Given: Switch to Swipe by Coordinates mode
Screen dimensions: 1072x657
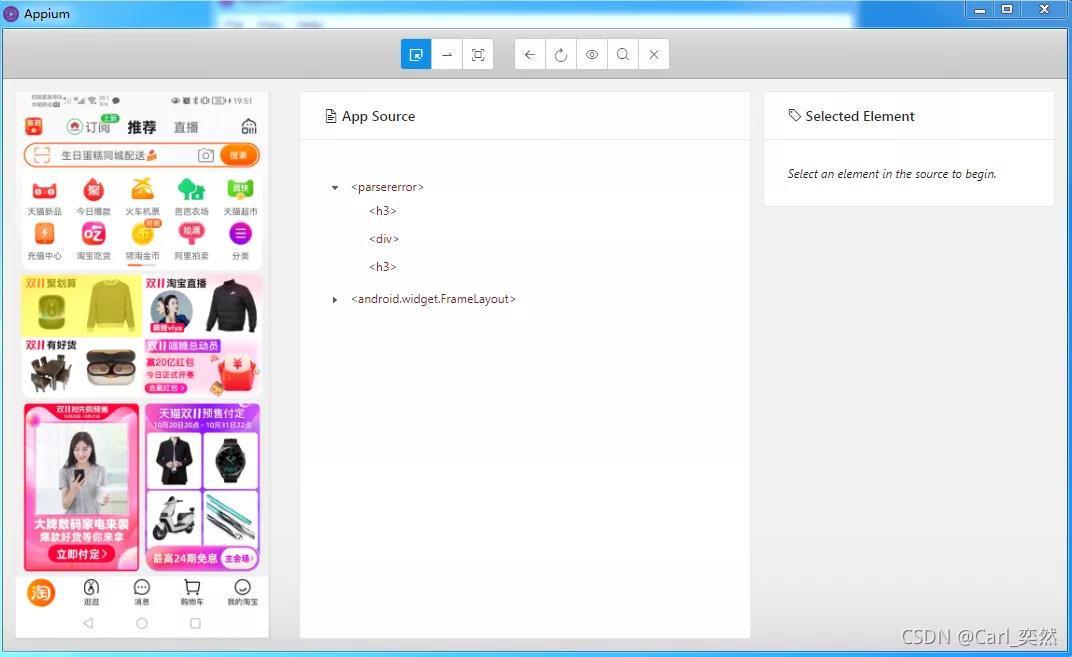Looking at the screenshot, I should [447, 55].
